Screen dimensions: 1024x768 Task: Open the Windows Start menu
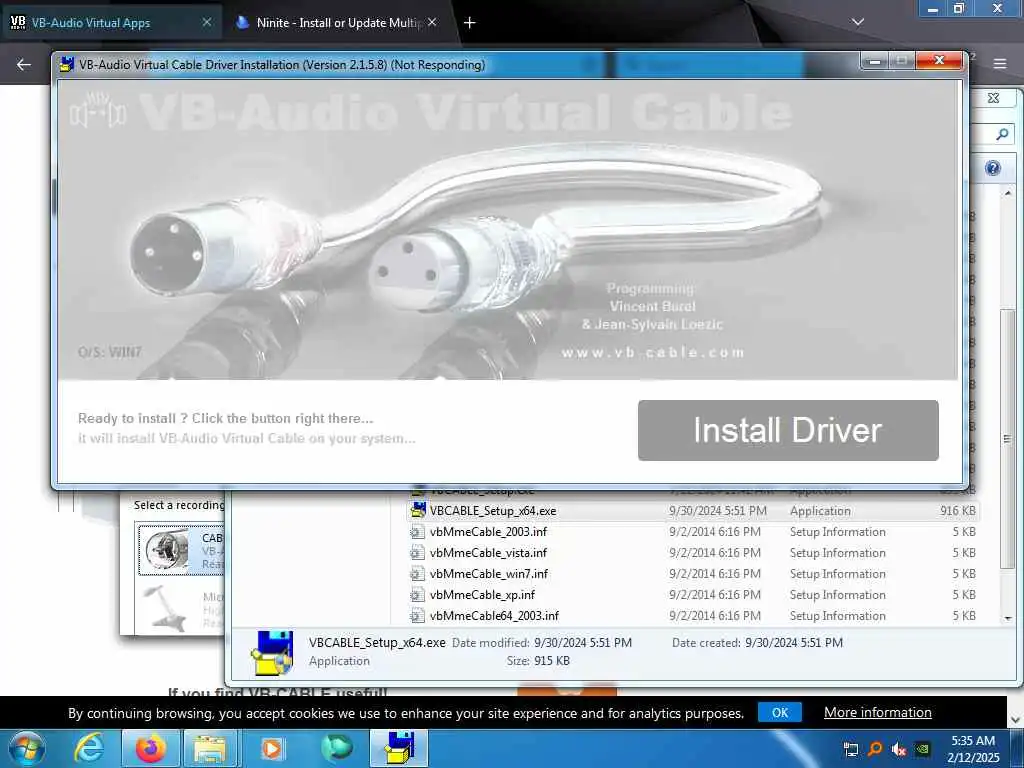click(27, 748)
